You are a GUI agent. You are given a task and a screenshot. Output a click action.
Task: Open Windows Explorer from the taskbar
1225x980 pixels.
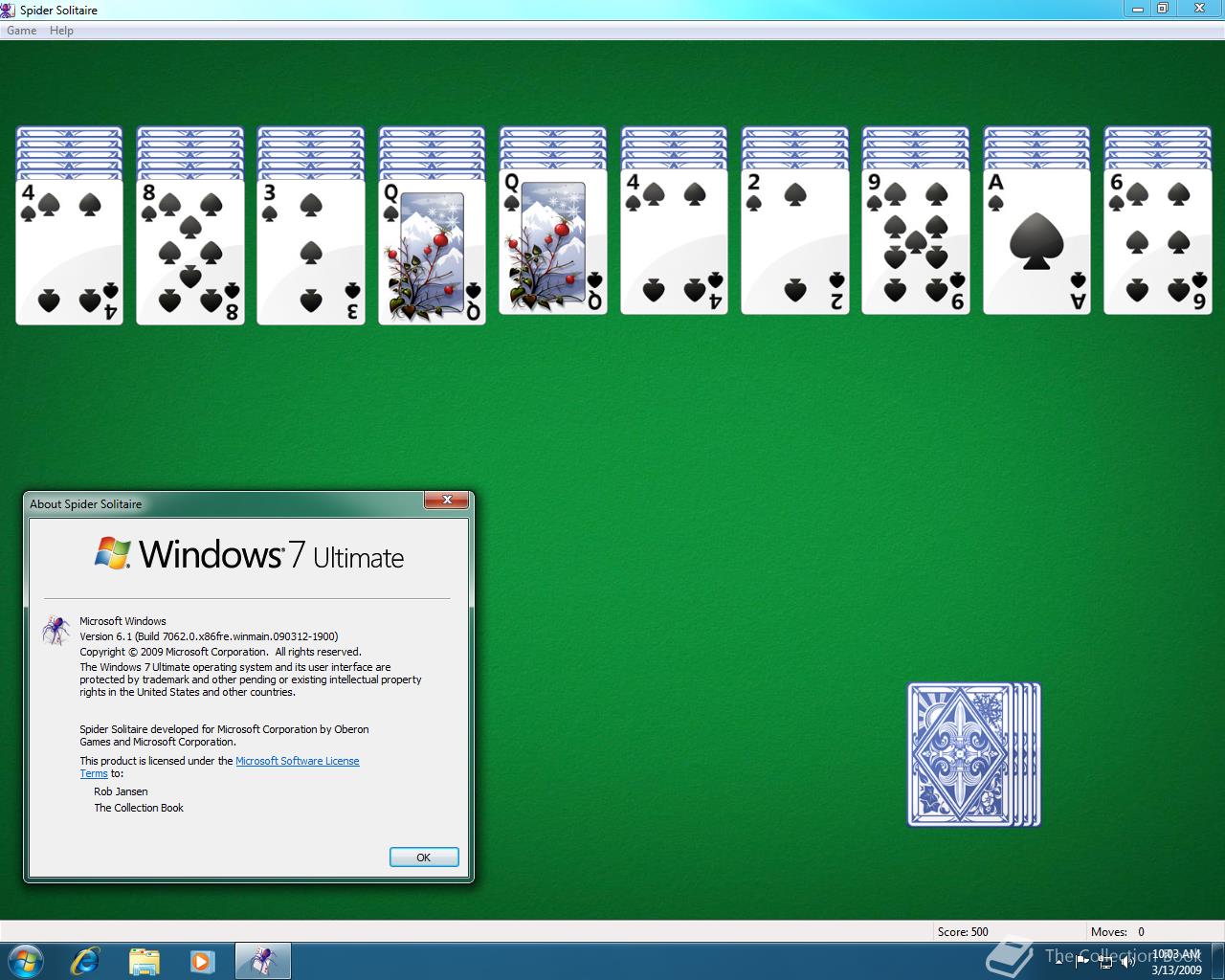[144, 961]
